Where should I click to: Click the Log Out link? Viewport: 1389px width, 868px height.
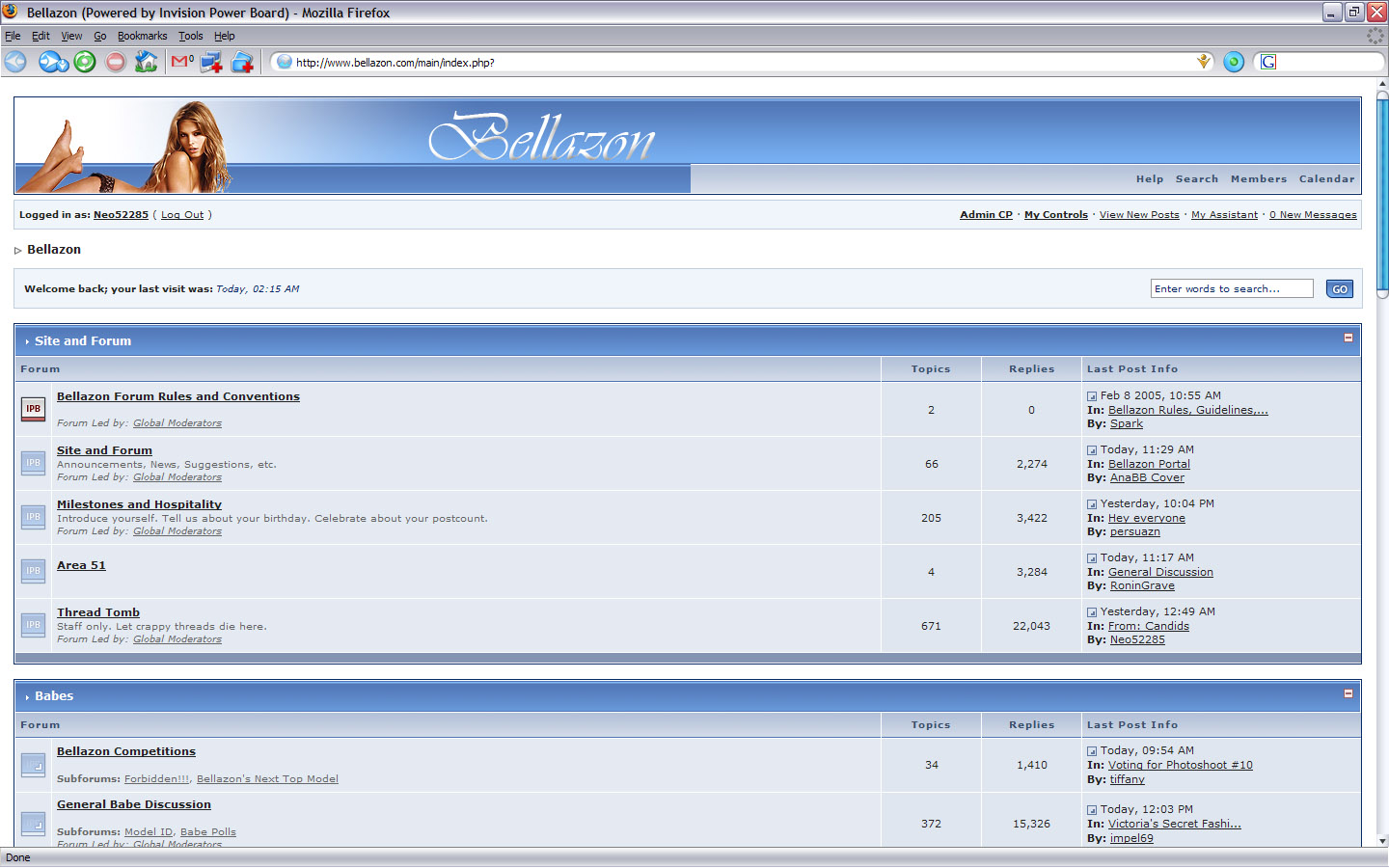[x=182, y=215]
